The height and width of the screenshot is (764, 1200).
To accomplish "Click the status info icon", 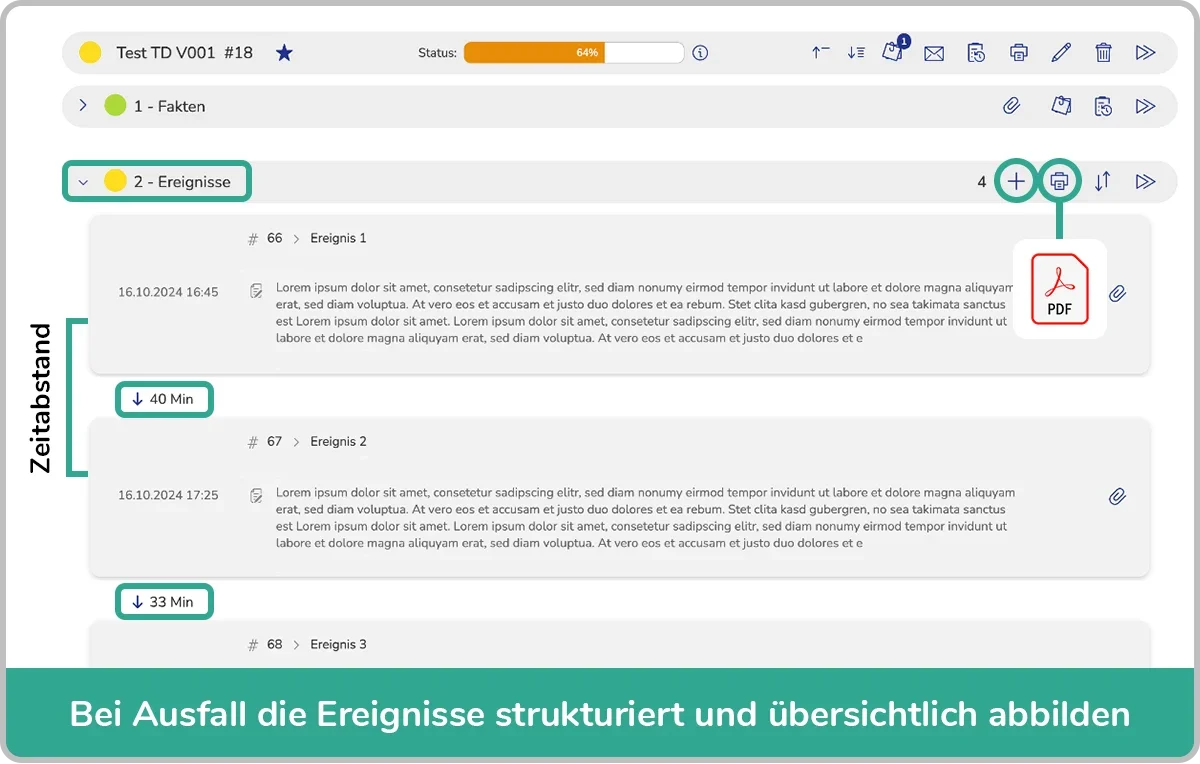I will pos(700,53).
